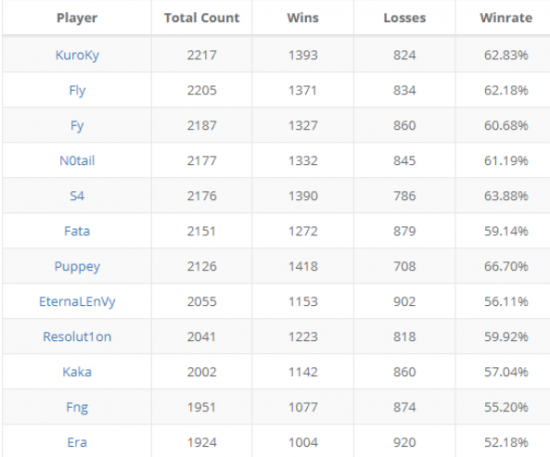Select KuroKy's 2217 total count cell
Viewport: 550px width, 457px height.
point(202,55)
